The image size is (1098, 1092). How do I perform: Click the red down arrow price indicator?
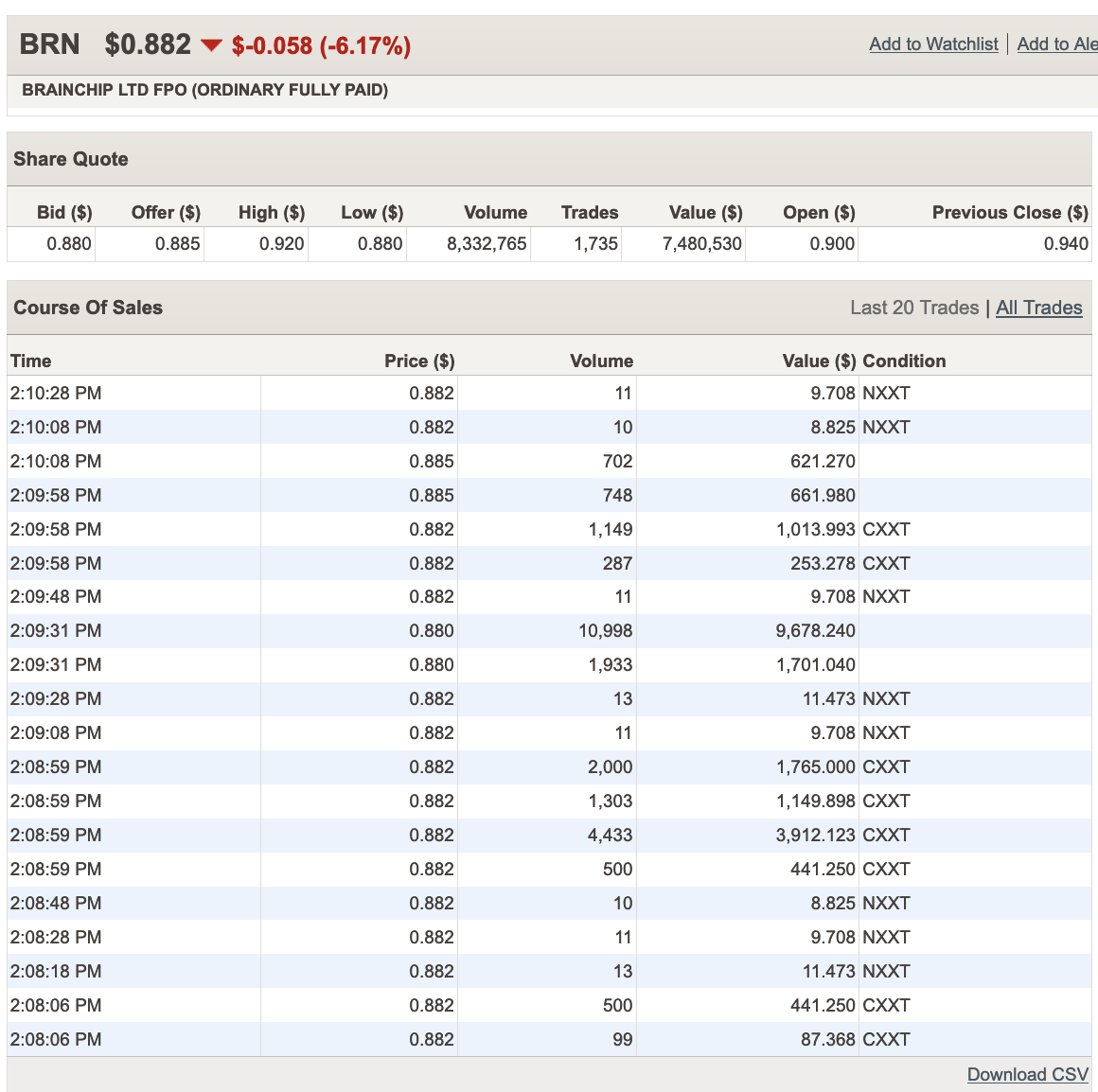pos(211,45)
